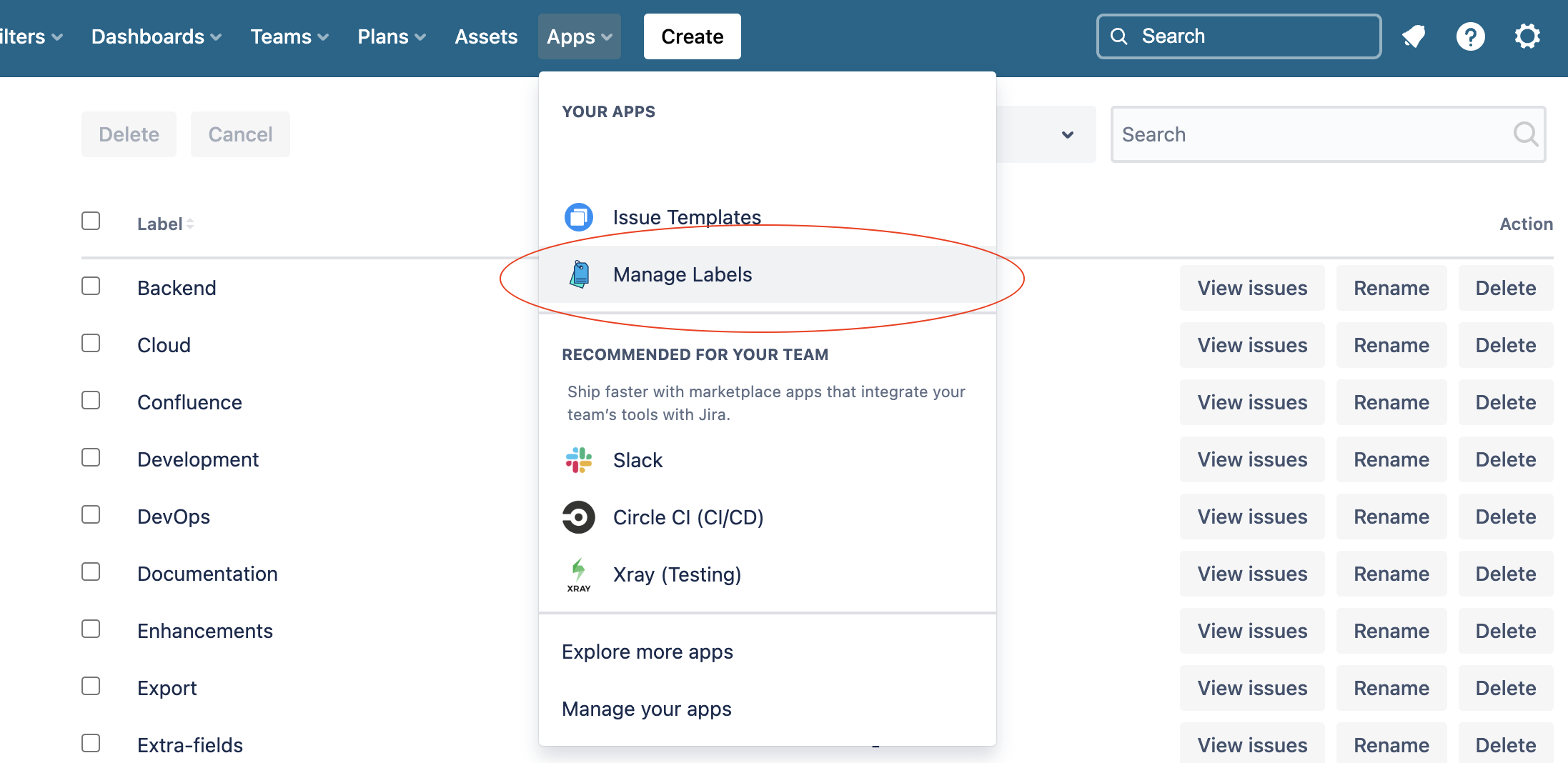Focus the top navigation Search field
Image resolution: width=1568 pixels, height=763 pixels.
pos(1239,36)
